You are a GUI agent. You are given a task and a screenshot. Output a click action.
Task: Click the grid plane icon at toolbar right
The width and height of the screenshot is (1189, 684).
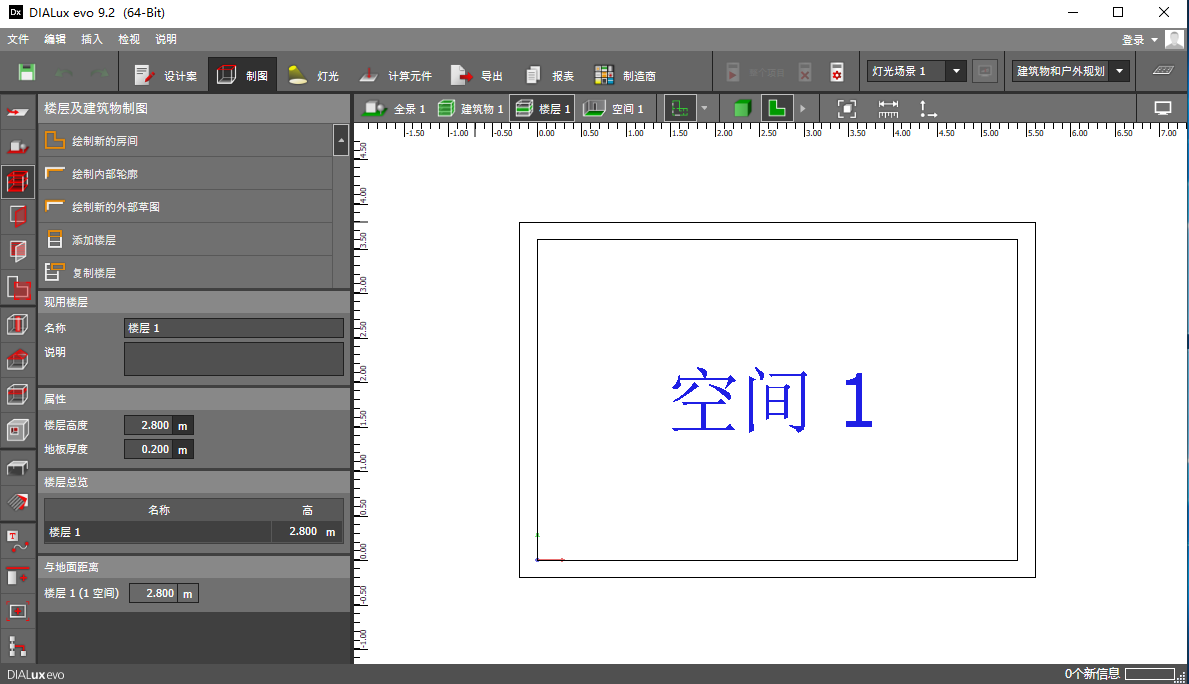1162,71
